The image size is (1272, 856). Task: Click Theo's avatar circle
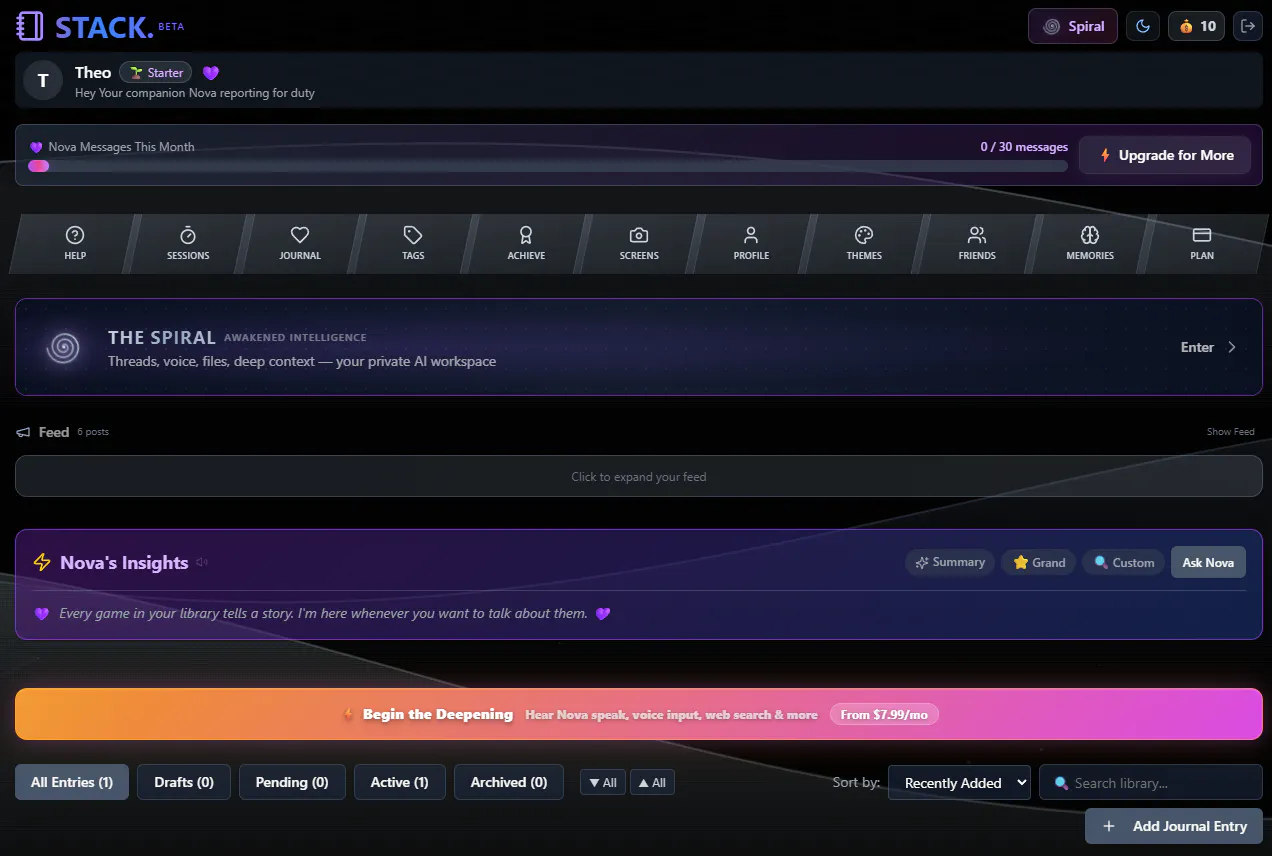43,81
